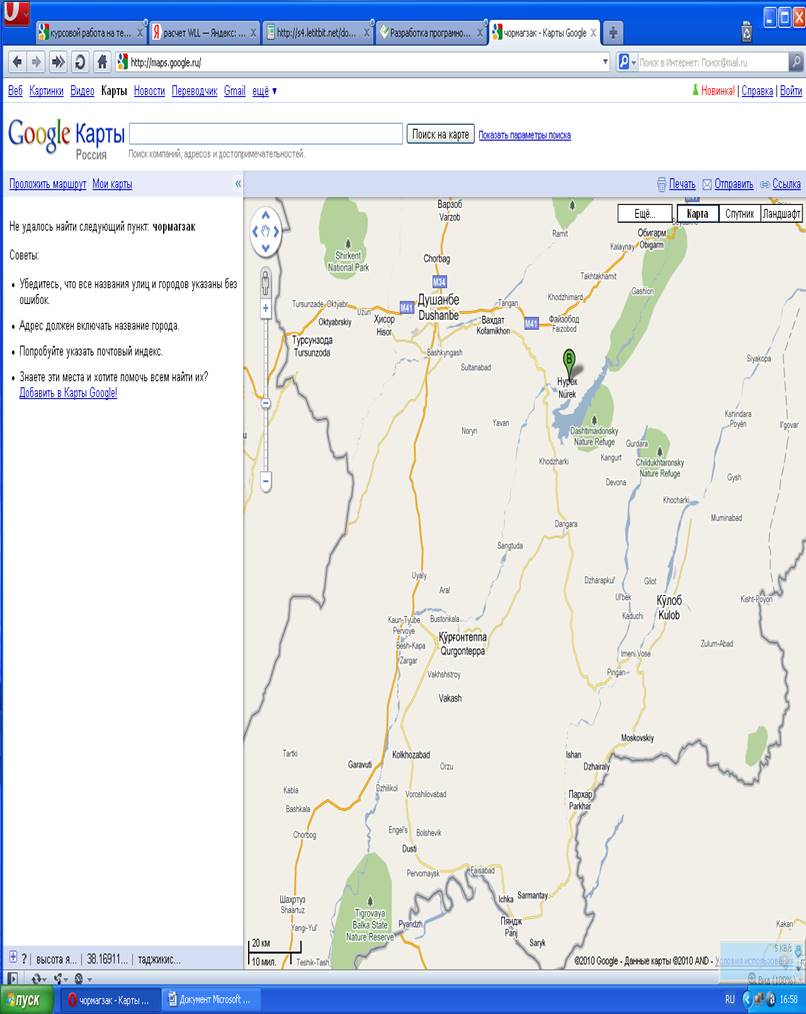Expand the ещё menu in Google top bar
The height and width of the screenshot is (1014, 806).
264,91
